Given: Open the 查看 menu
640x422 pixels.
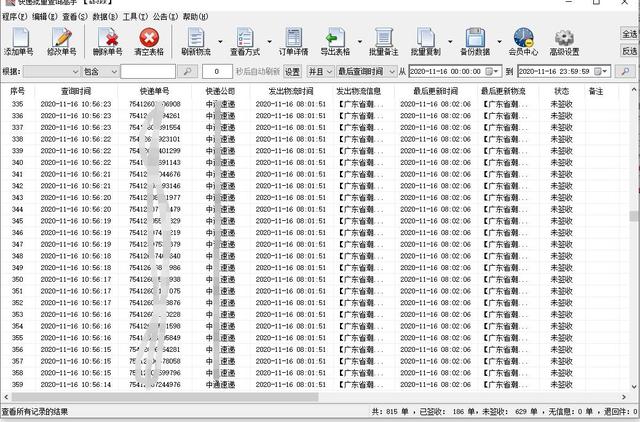Looking at the screenshot, I should [75, 17].
